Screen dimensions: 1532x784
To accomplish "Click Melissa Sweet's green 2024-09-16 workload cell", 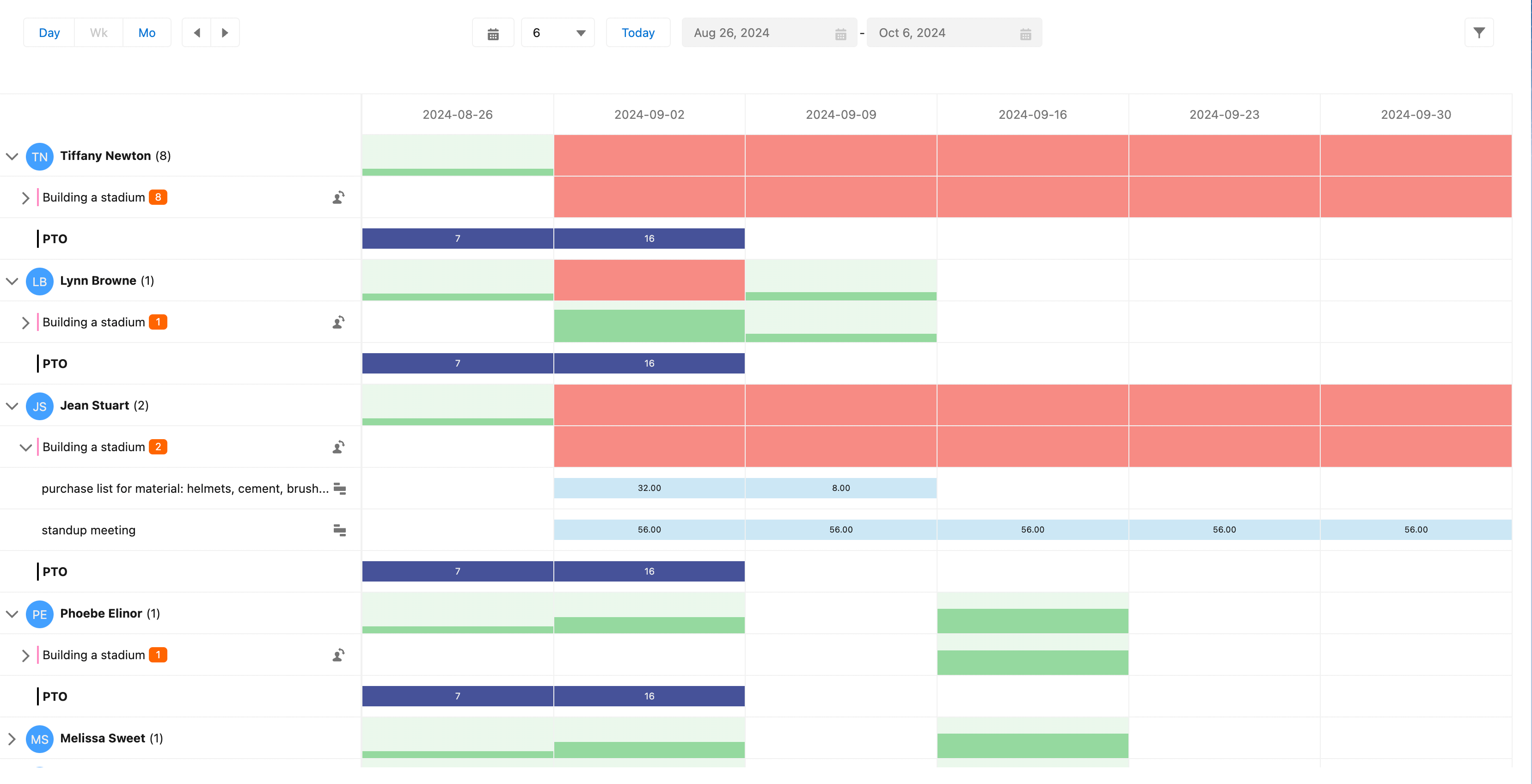I will (1032, 738).
